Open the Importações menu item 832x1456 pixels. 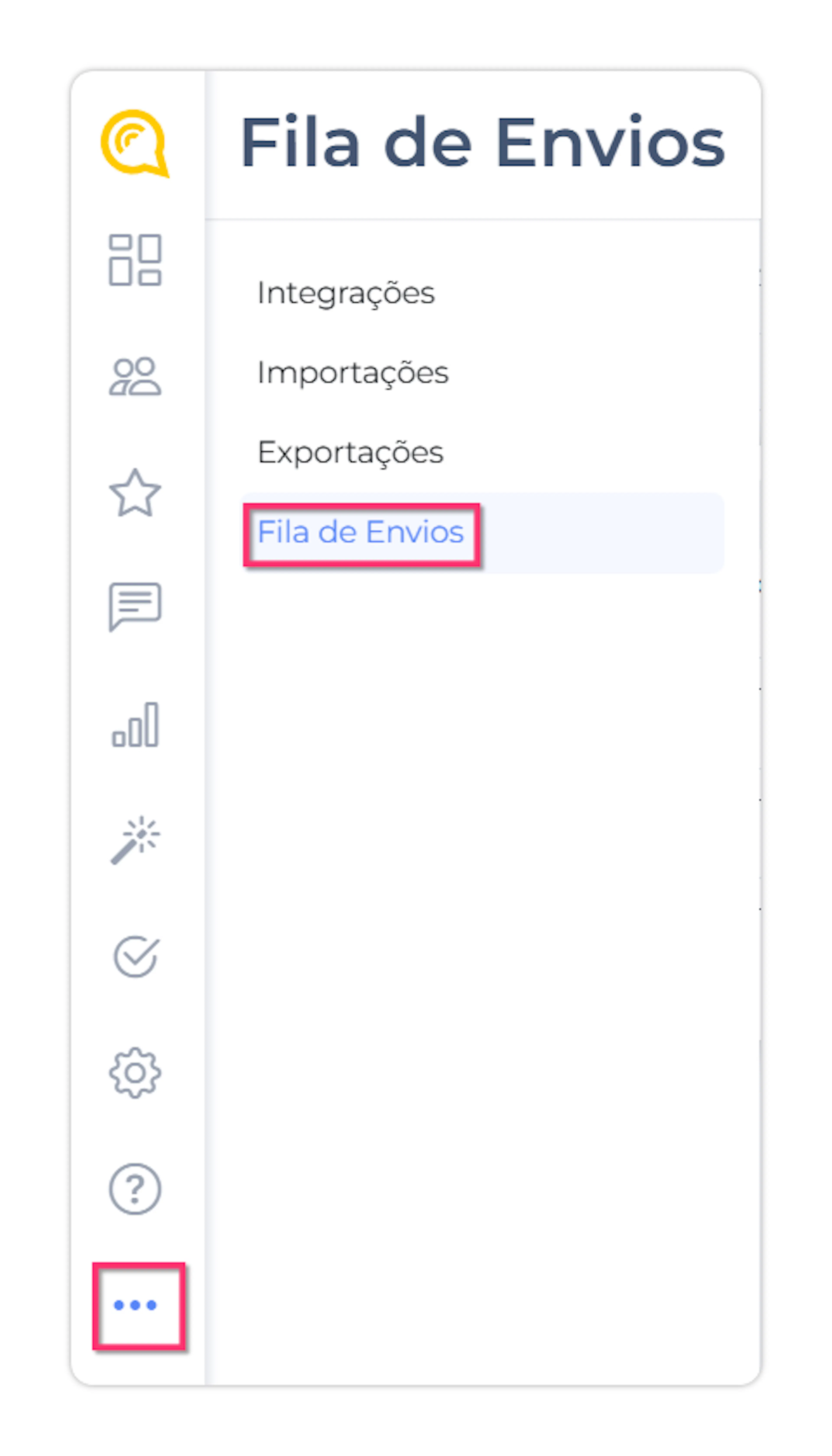click(x=353, y=373)
